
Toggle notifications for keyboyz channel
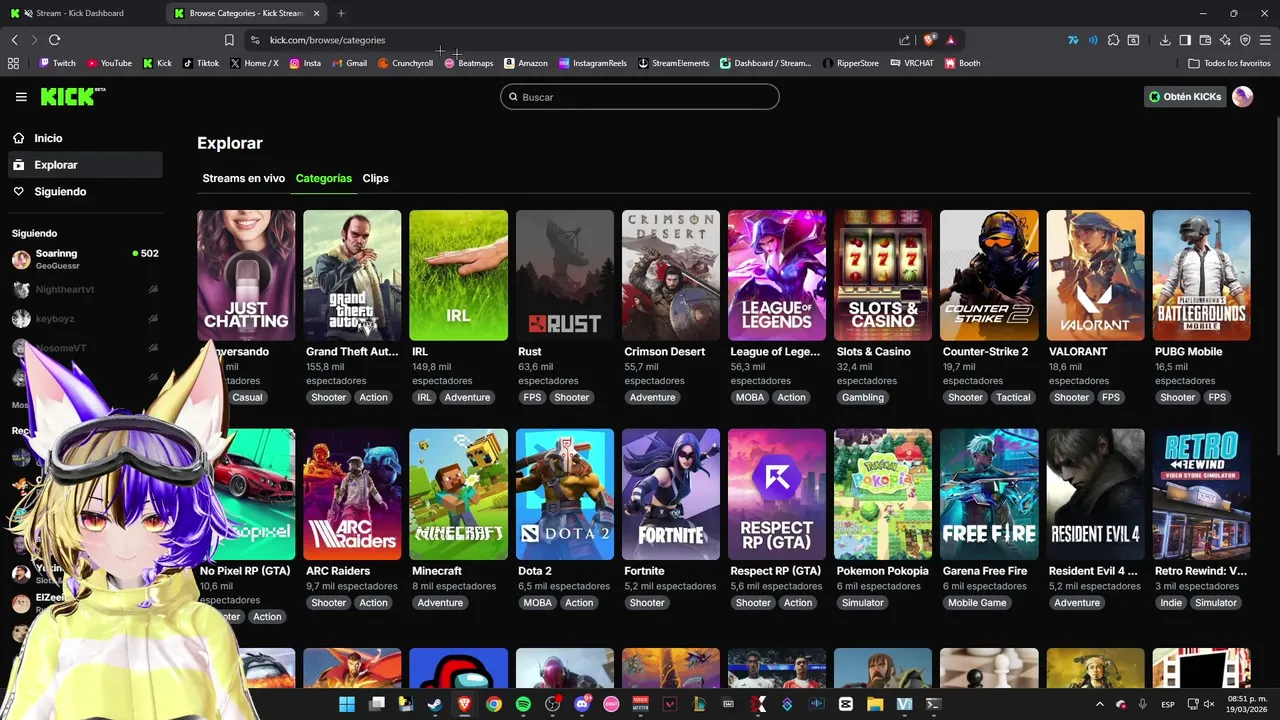click(x=153, y=318)
